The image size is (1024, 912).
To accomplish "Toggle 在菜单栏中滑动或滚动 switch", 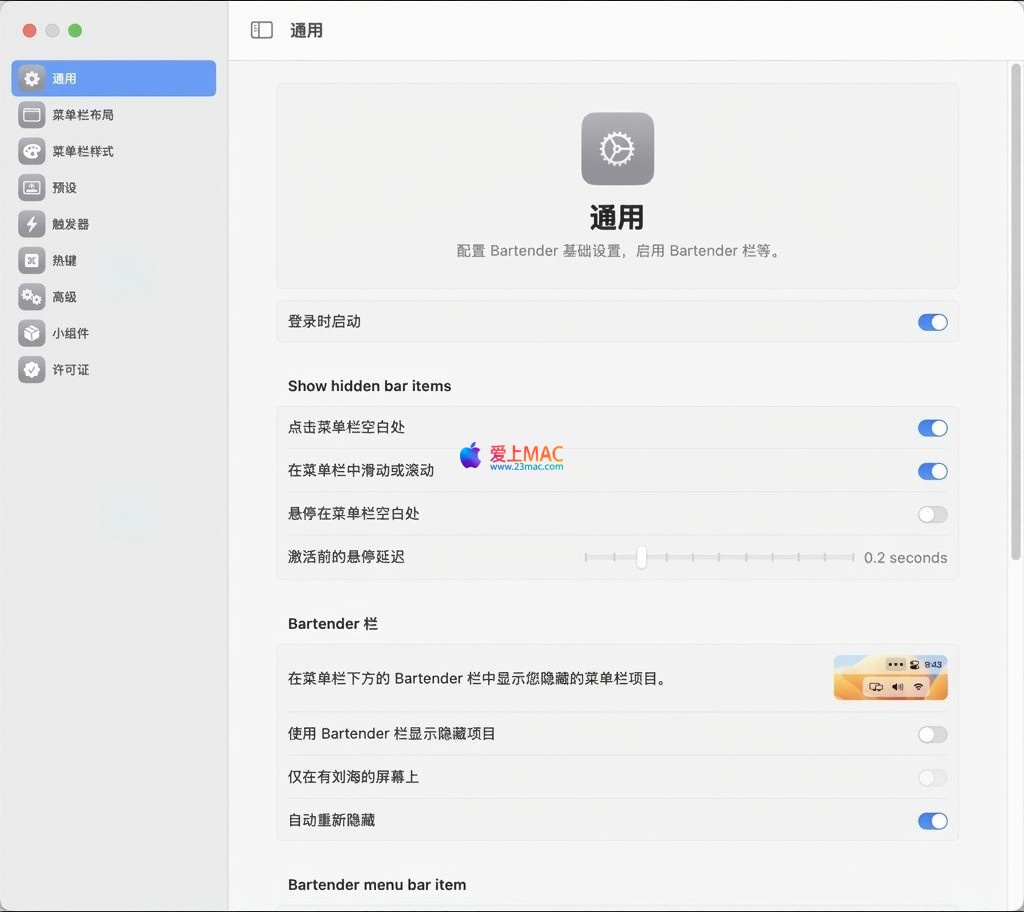I will coord(932,471).
